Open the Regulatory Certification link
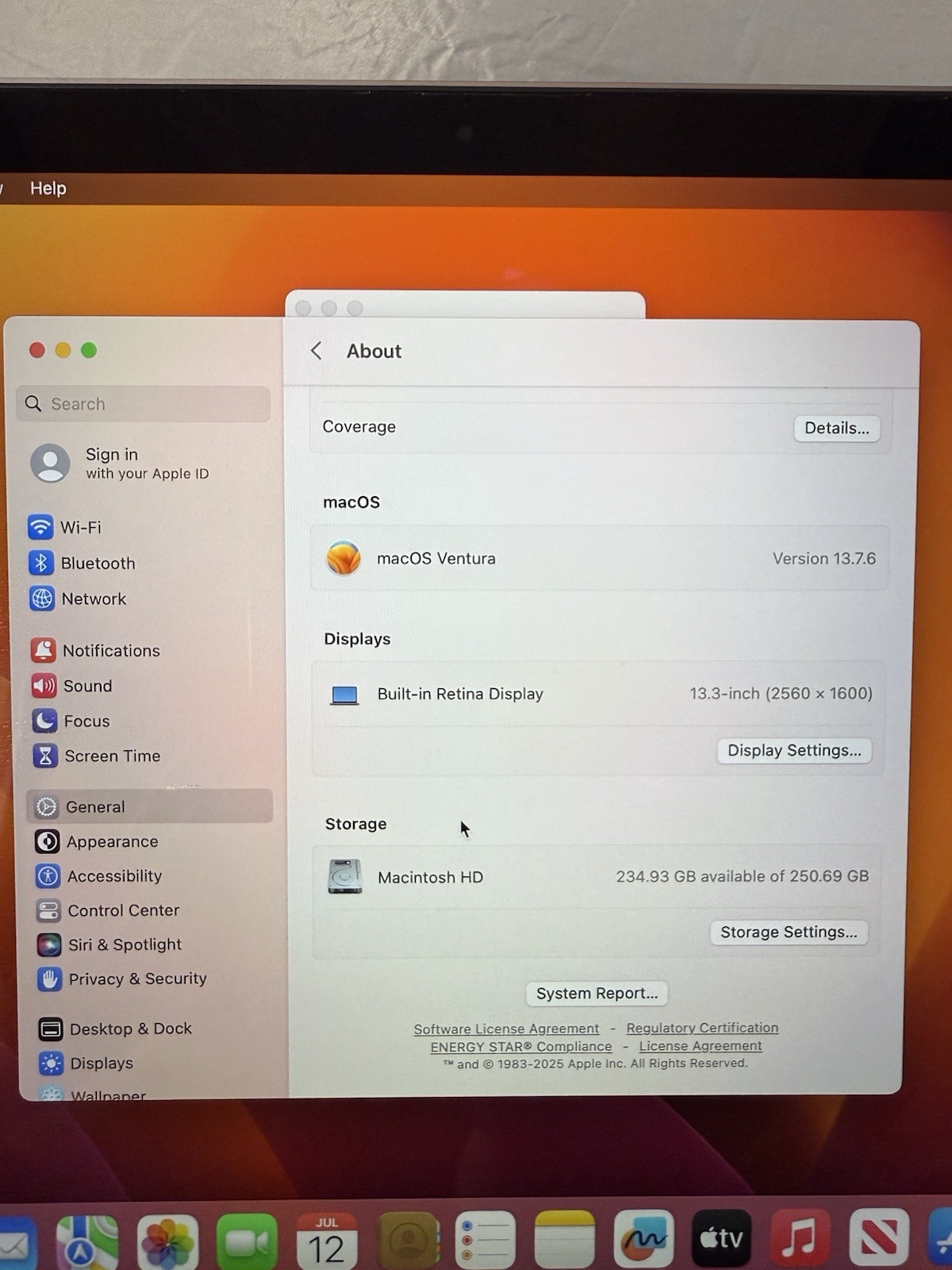Viewport: 952px width, 1270px height. 702,1028
